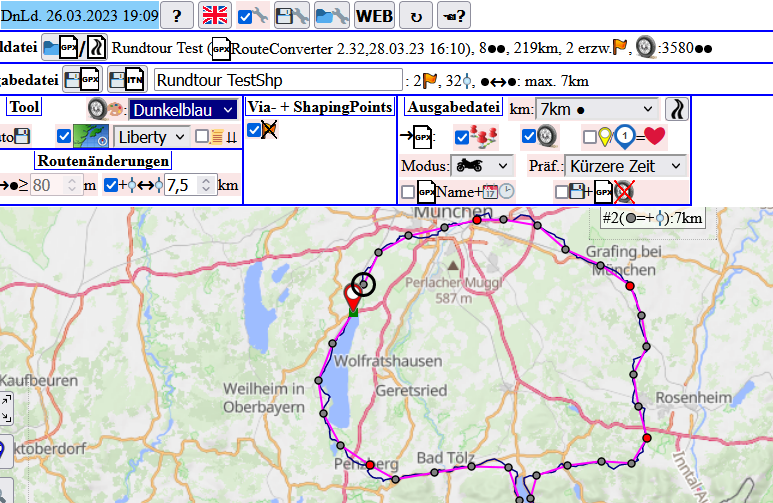Open the load settings folder-wrench icon

(x=330, y=15)
